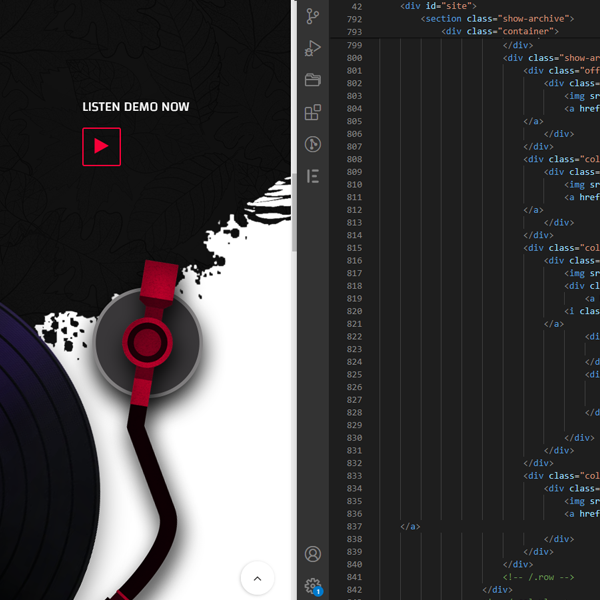Screen dimensions: 600x600
Task: Open the Run and Debug view
Action: [x=313, y=48]
